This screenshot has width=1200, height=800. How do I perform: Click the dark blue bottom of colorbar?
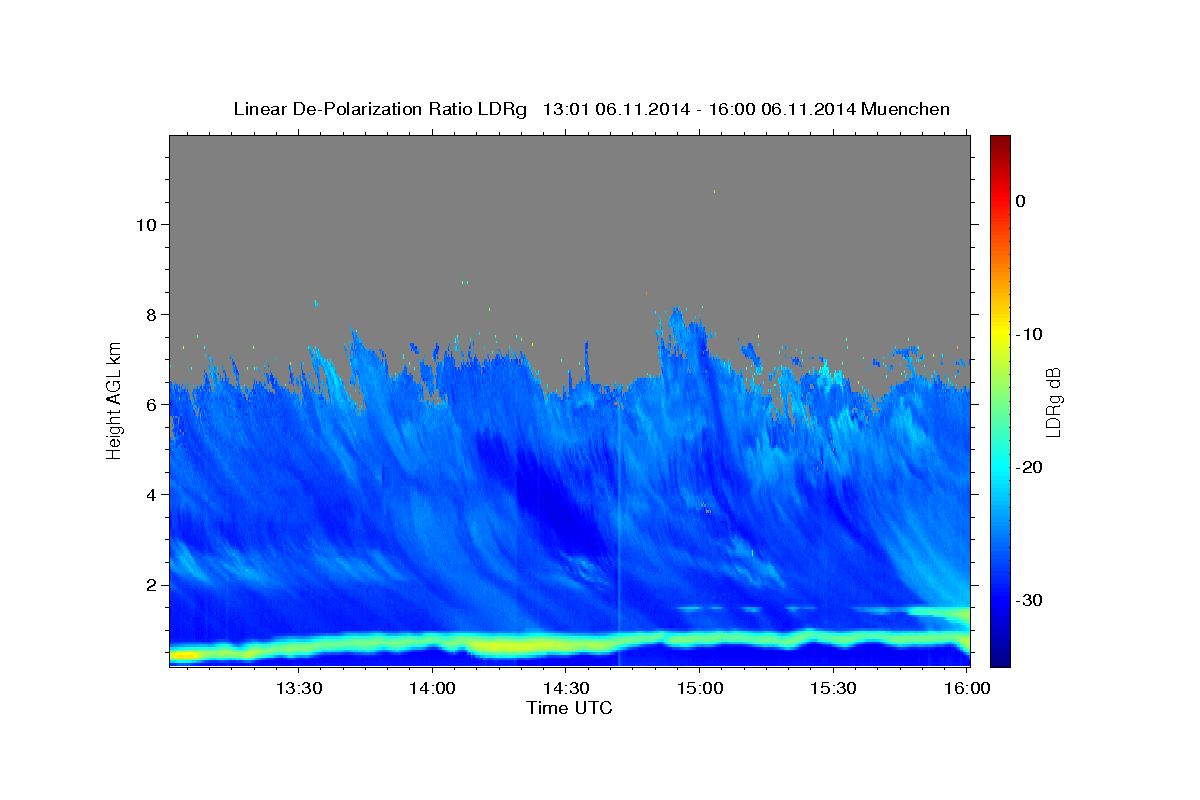coord(1000,658)
